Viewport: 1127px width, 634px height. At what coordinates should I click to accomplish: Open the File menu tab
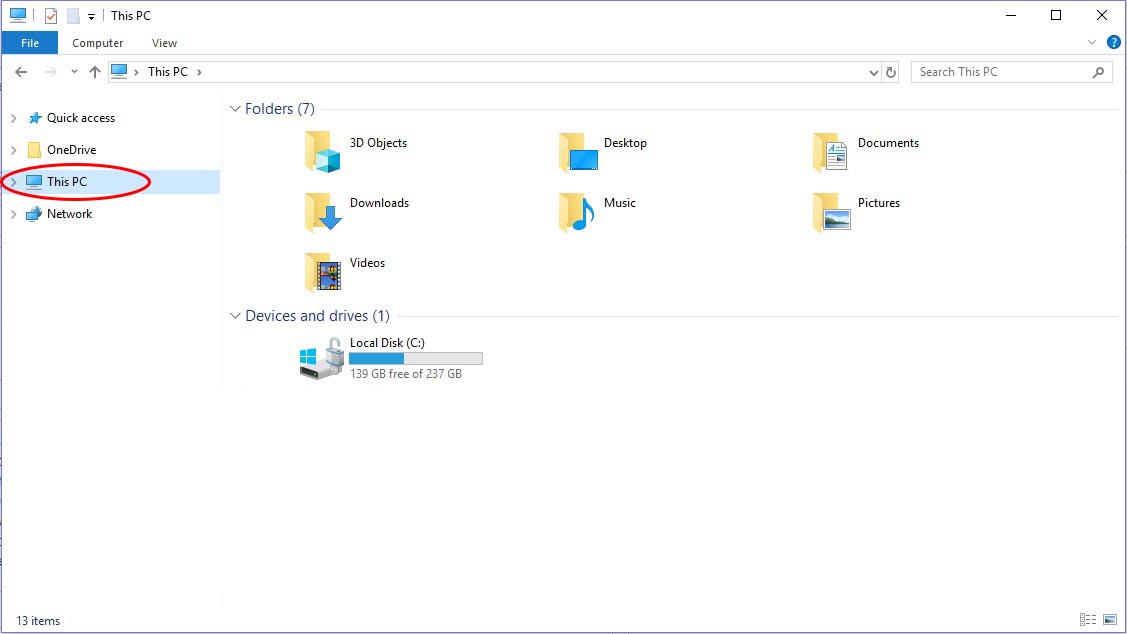click(x=30, y=43)
